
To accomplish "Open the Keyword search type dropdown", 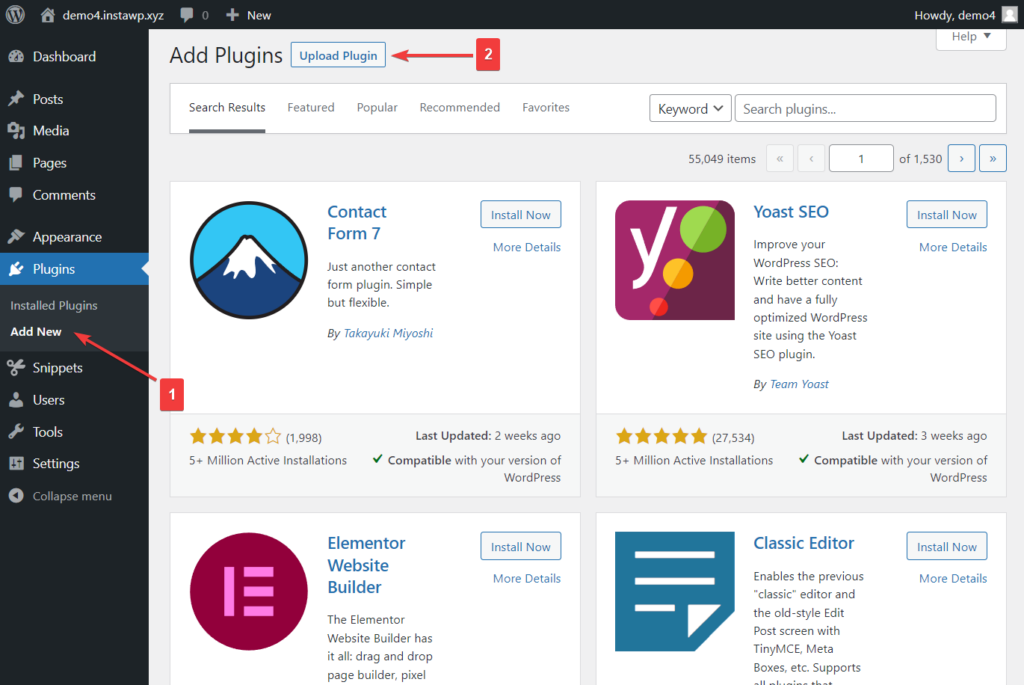I will (690, 108).
